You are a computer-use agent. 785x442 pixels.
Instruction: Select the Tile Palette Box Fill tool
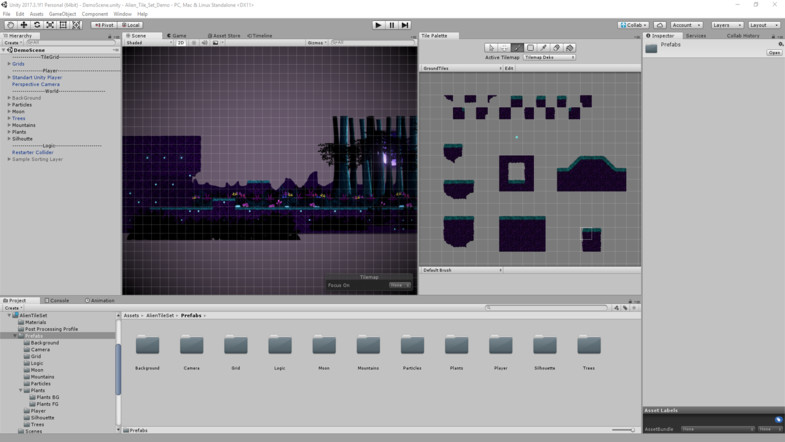click(530, 48)
